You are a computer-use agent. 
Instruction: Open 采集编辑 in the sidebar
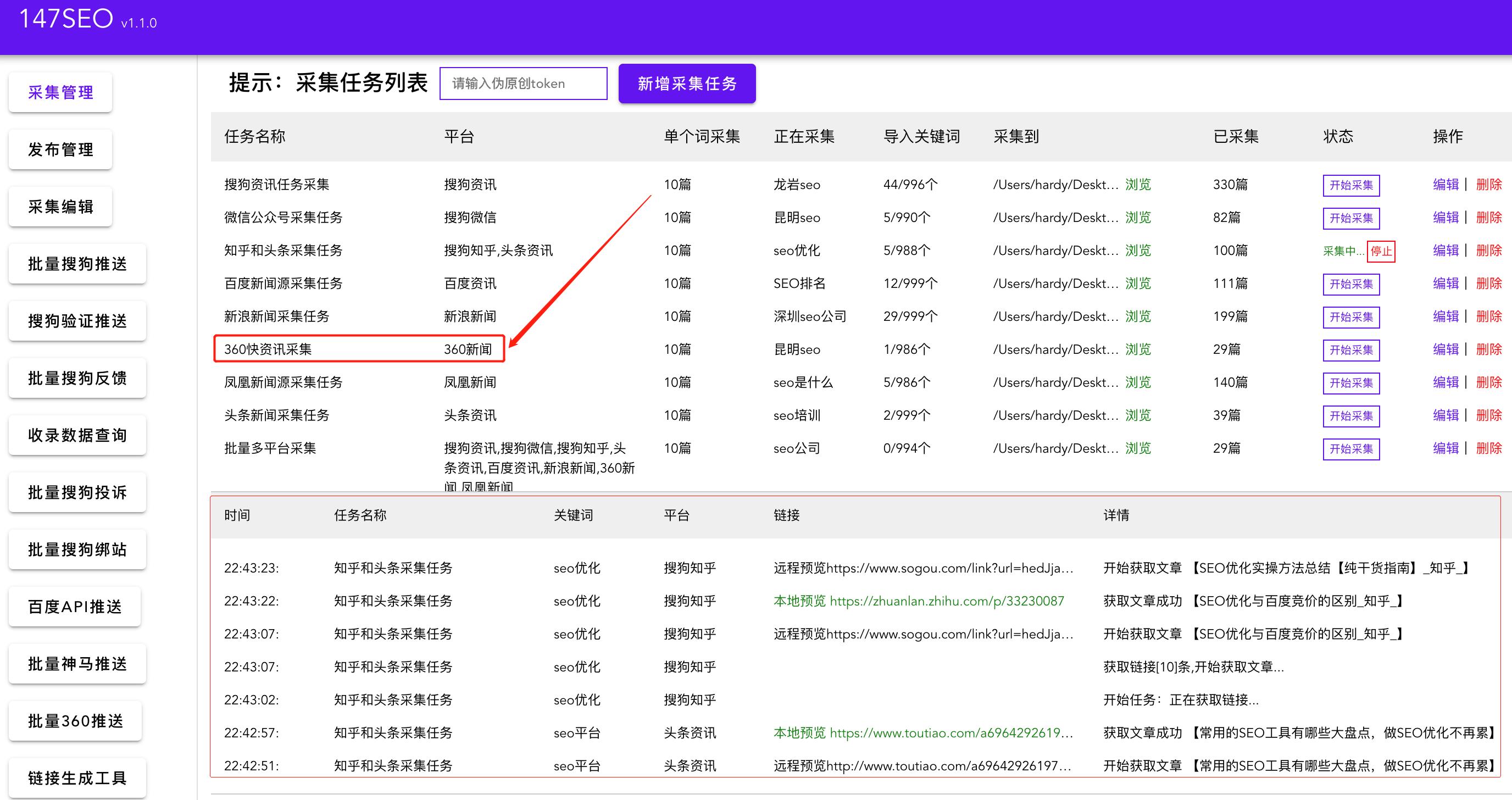click(x=59, y=206)
